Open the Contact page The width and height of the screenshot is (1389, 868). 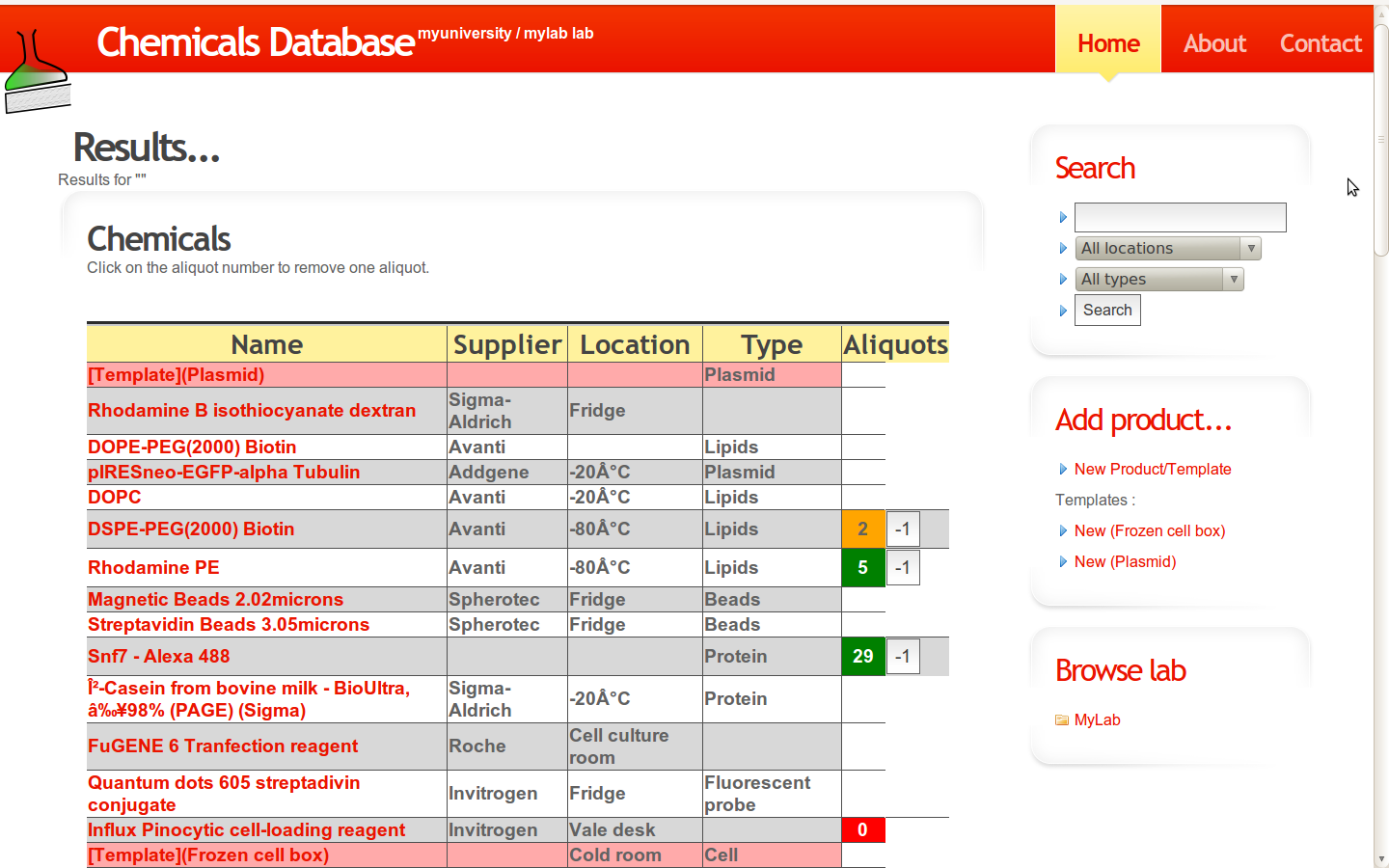click(1321, 43)
